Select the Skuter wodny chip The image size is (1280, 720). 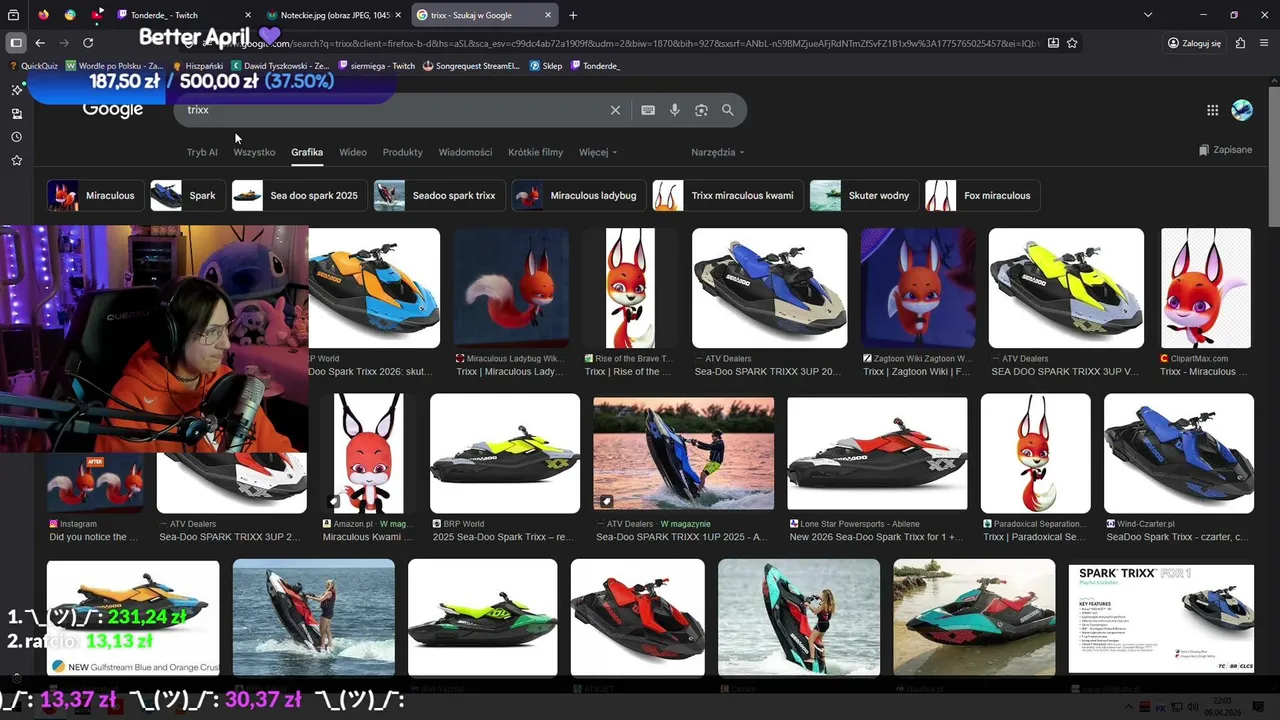pos(864,195)
